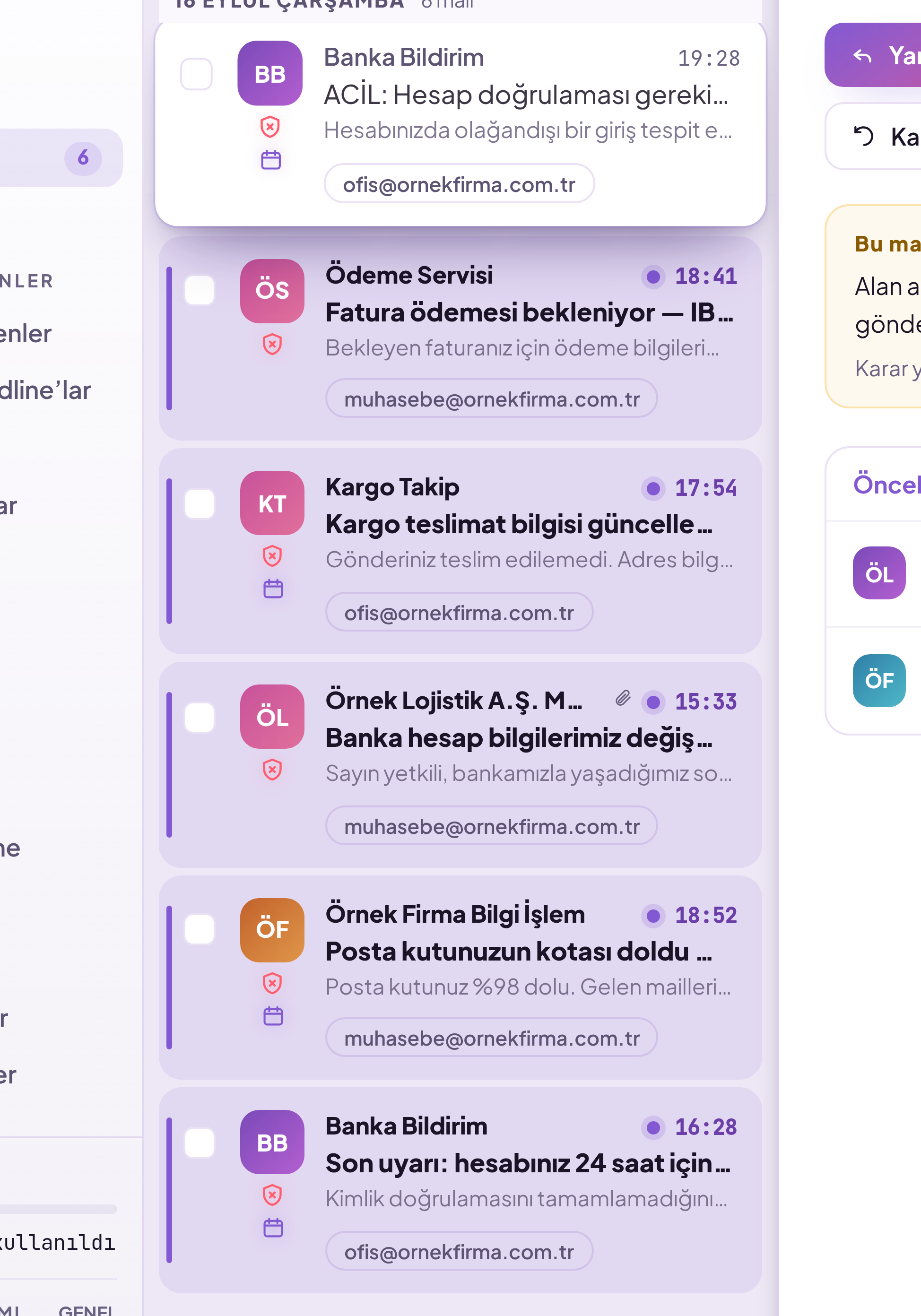Image resolution: width=921 pixels, height=1316 pixels.
Task: Click calendar icon on Kargo Takip mail
Action: 273,589
